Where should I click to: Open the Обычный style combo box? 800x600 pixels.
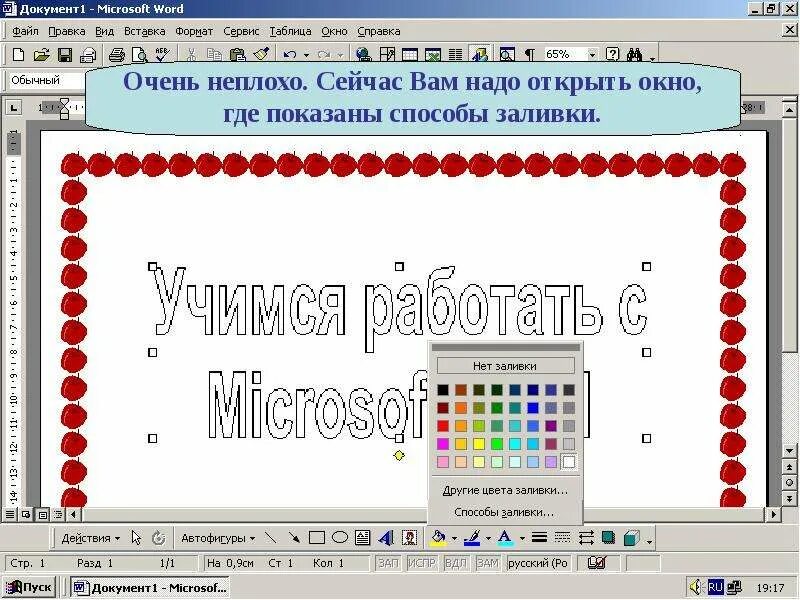(47, 80)
